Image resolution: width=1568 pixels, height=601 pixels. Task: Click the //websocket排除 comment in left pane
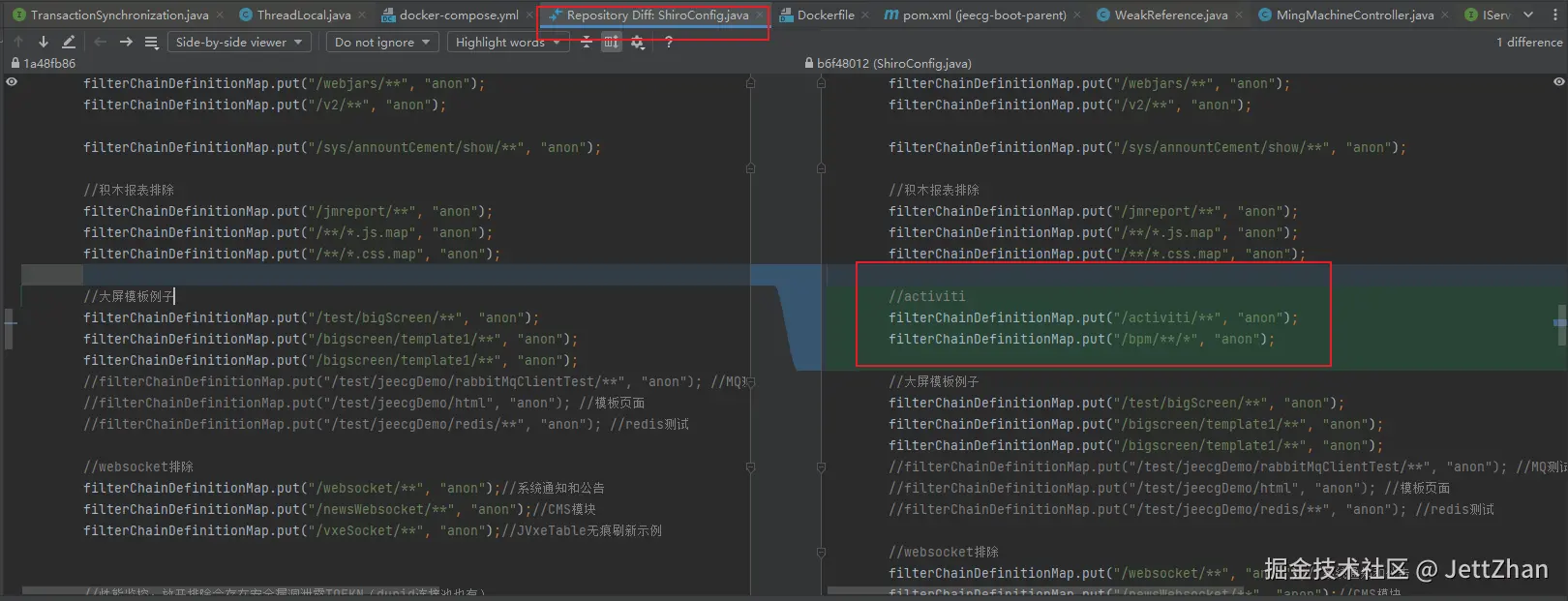point(138,466)
